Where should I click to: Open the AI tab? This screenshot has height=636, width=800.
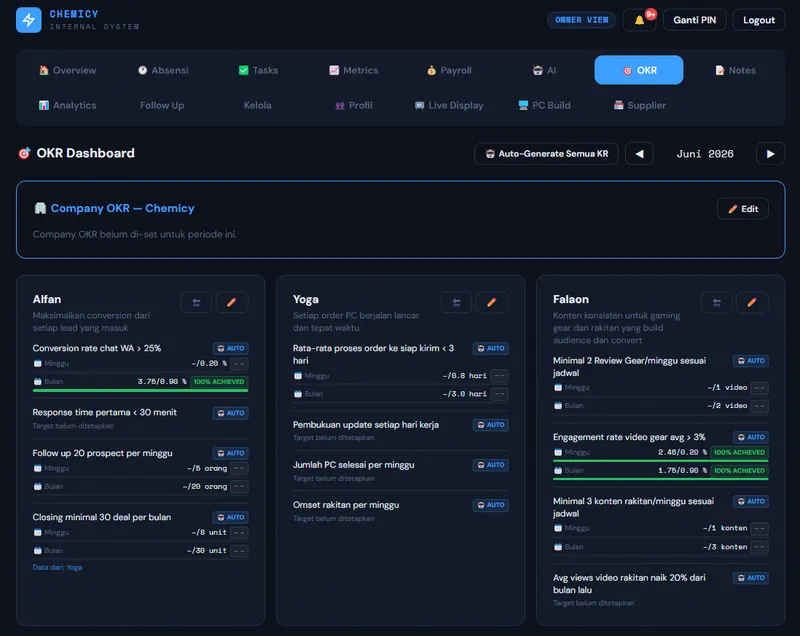[x=544, y=70]
